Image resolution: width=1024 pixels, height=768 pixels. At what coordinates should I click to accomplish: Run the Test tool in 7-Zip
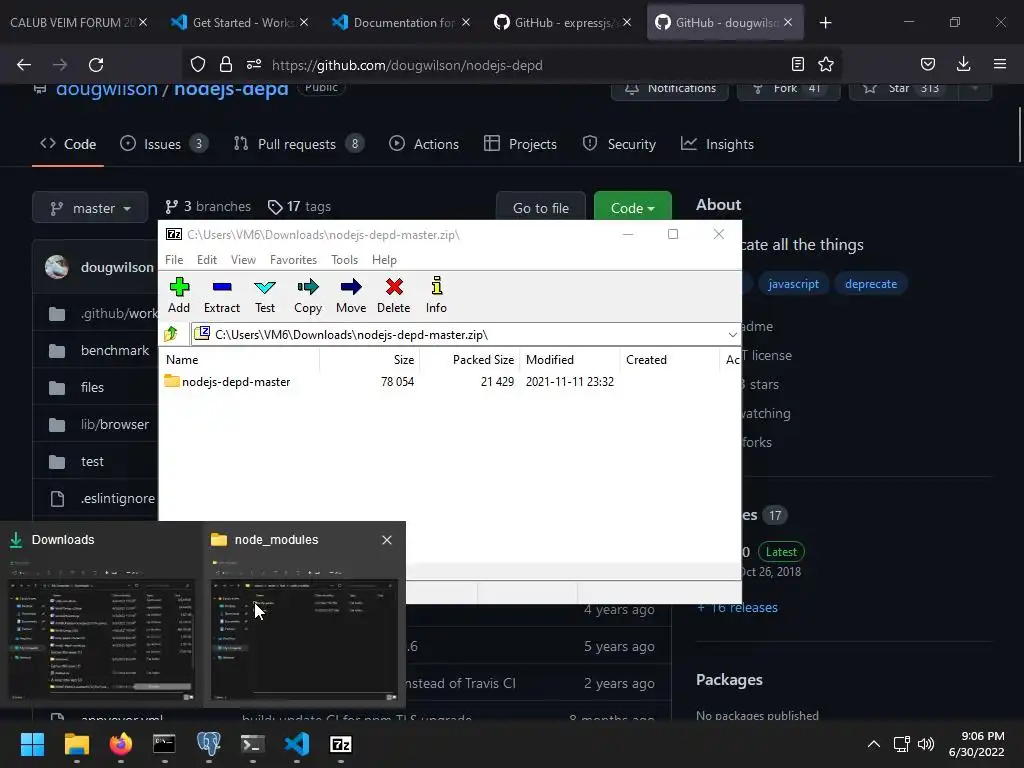[x=264, y=295]
